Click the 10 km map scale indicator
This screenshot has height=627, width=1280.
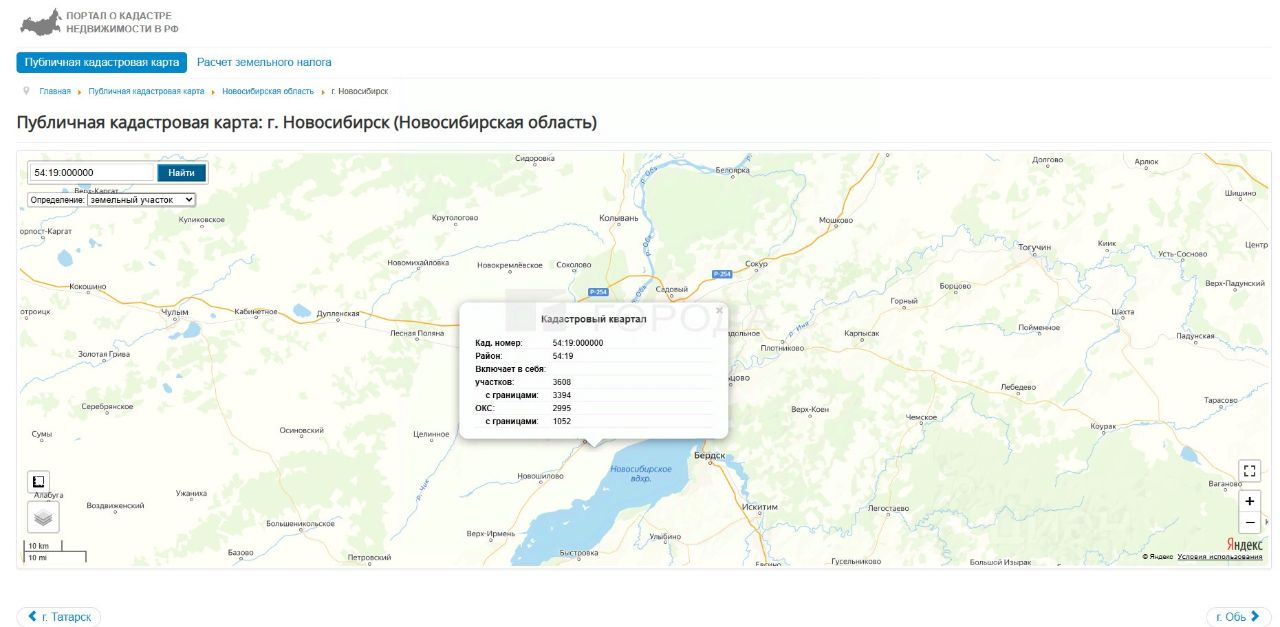pyautogui.click(x=43, y=546)
